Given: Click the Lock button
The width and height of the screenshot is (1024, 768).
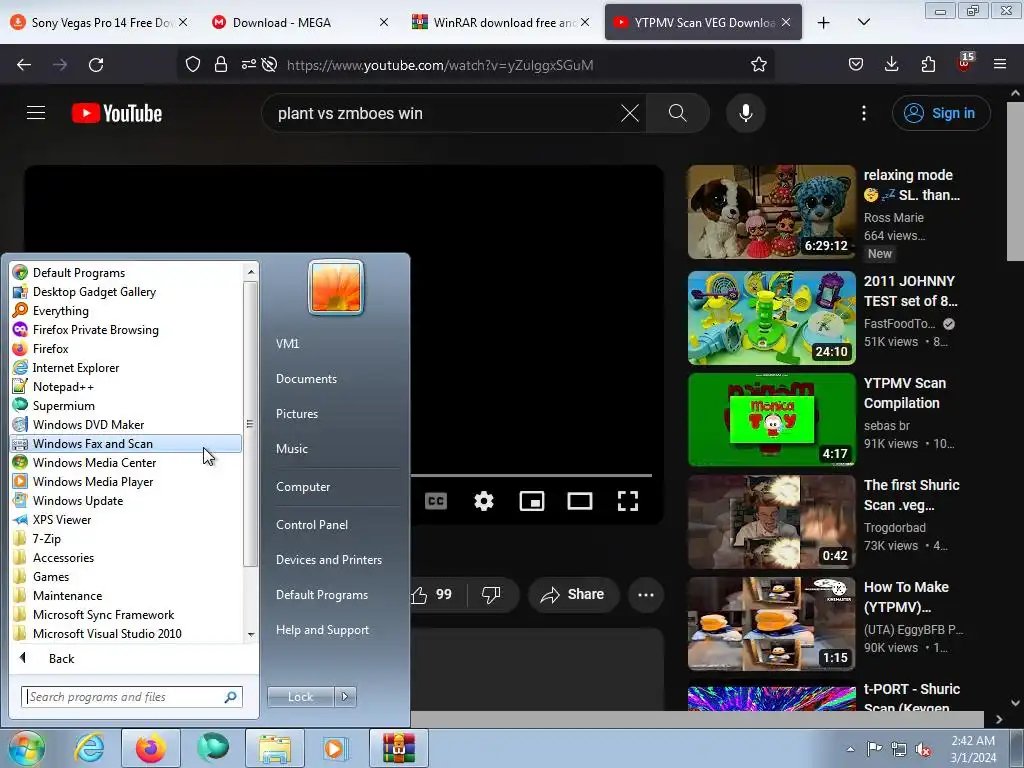Looking at the screenshot, I should (x=300, y=697).
